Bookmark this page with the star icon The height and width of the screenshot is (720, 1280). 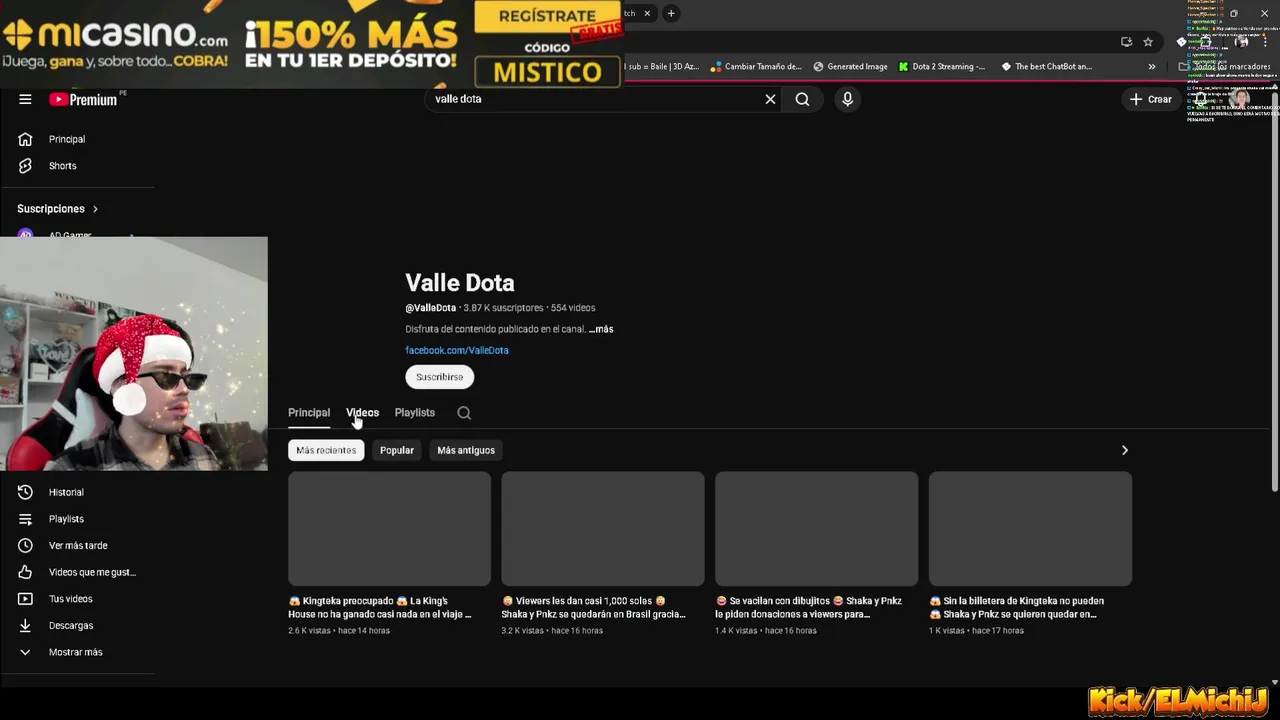1148,42
